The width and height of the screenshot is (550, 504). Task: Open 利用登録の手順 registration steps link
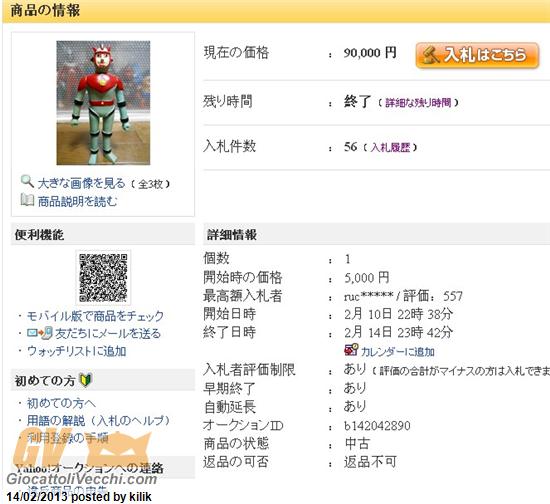point(68,438)
